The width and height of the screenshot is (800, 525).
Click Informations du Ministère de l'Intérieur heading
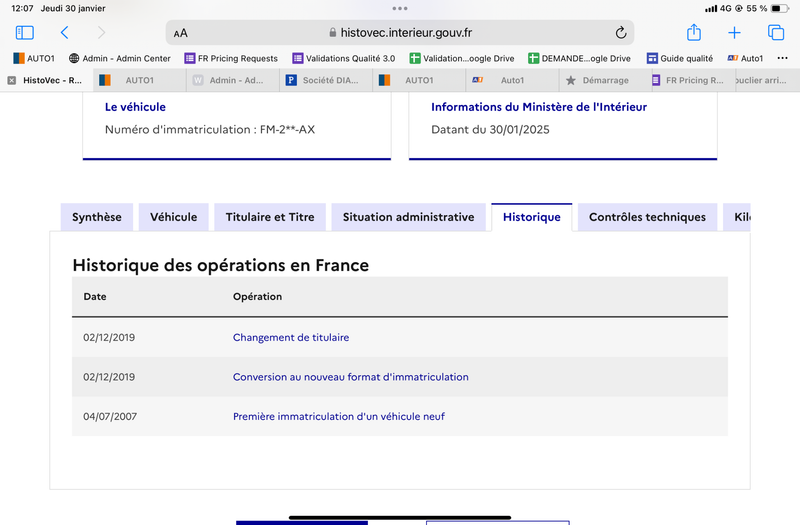pos(539,107)
